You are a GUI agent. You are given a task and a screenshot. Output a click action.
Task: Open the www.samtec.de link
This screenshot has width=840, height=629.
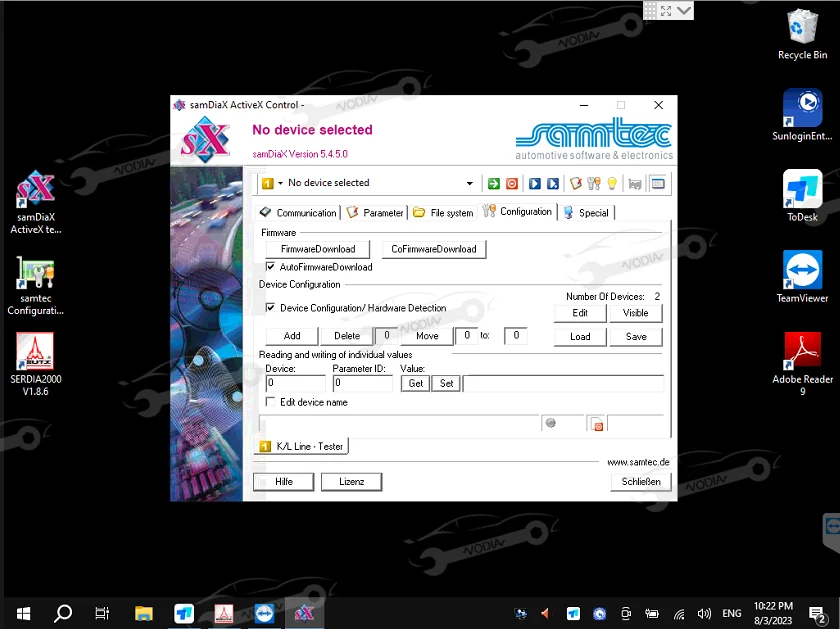pyautogui.click(x=638, y=462)
